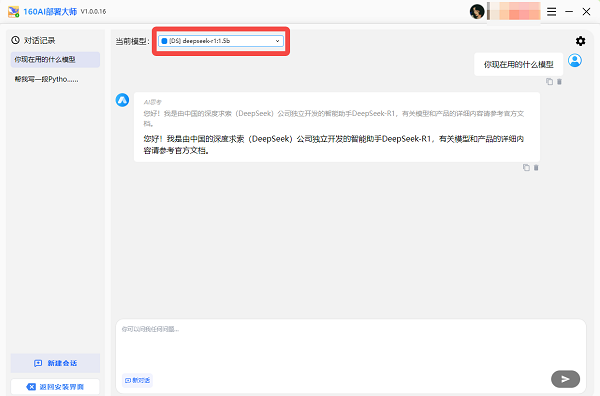
Task: Delete the AI DeepSeek-R1 reply
Action: tap(536, 168)
